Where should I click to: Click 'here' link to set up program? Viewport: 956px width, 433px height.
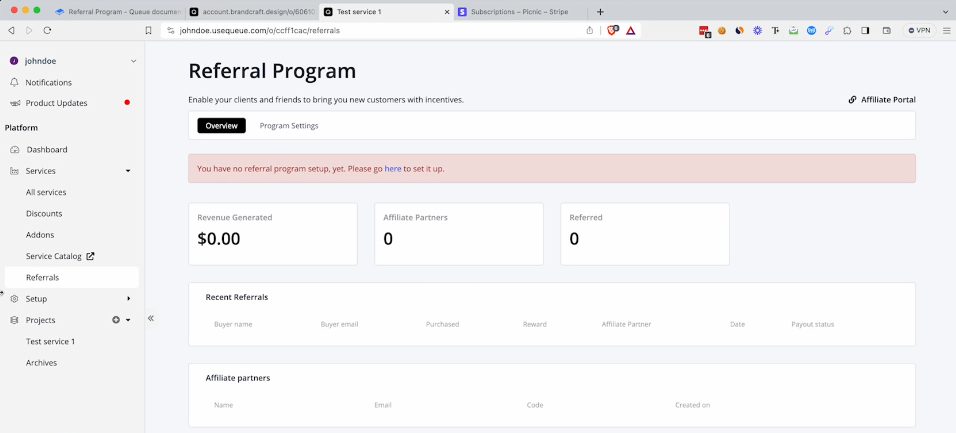click(x=393, y=169)
